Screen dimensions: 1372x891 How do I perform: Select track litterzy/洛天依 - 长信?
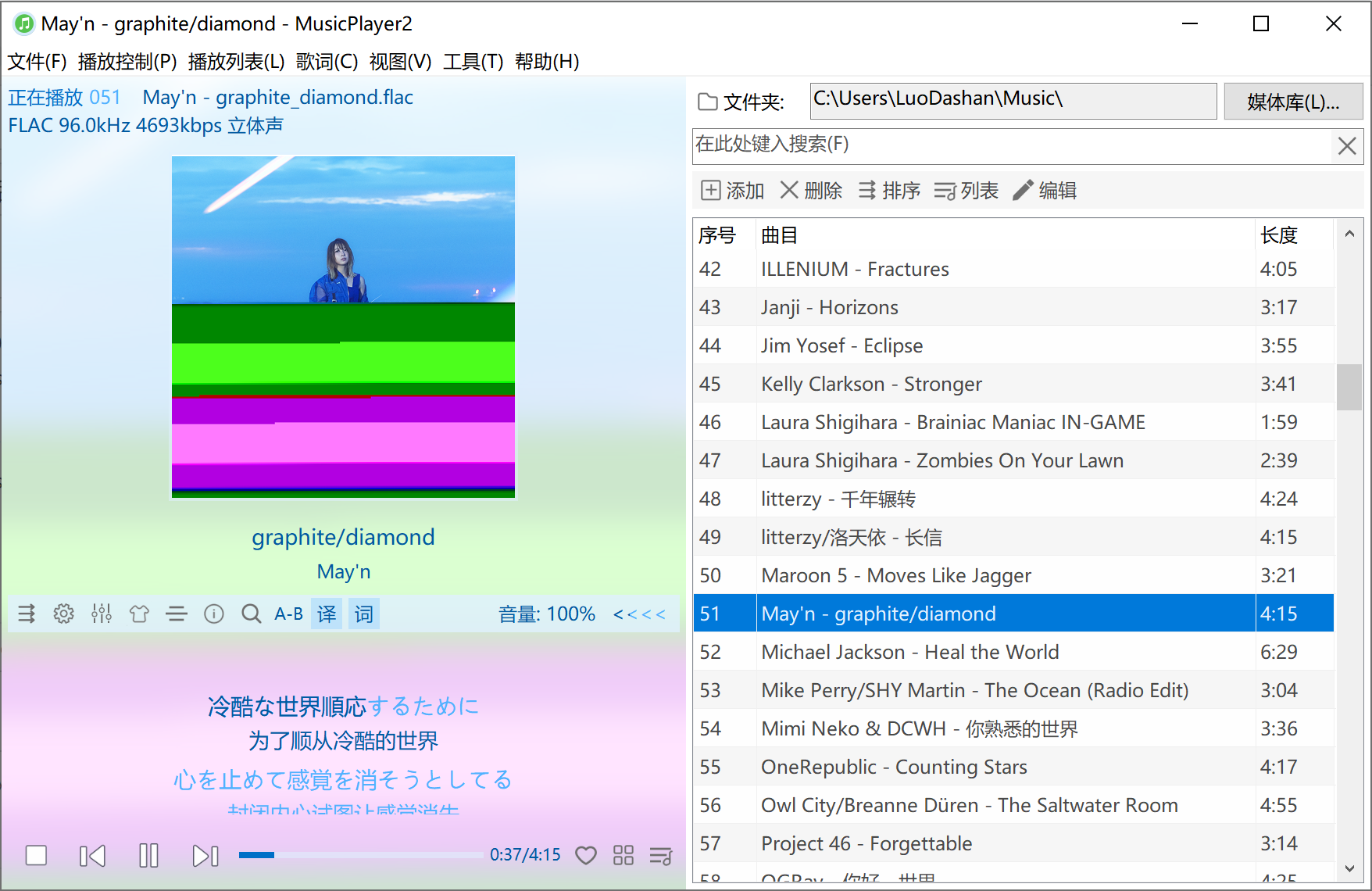tap(1013, 537)
